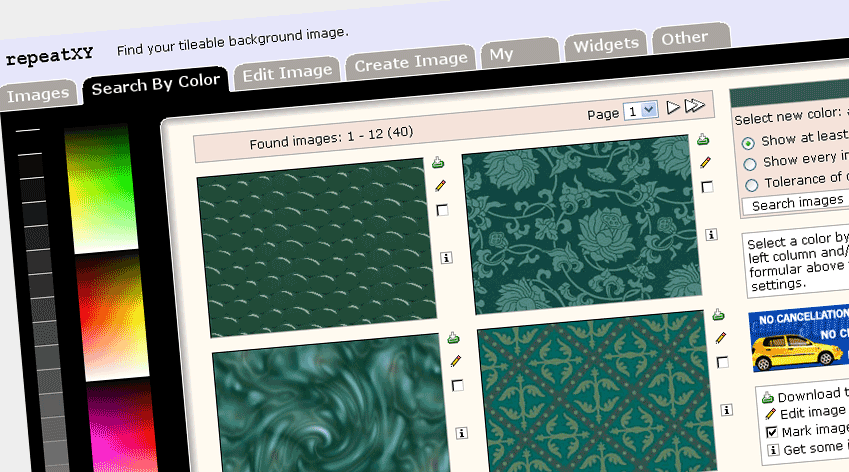849x472 pixels.
Task: Tick the checkbox beside teal floral pattern
Action: pyautogui.click(x=707, y=186)
